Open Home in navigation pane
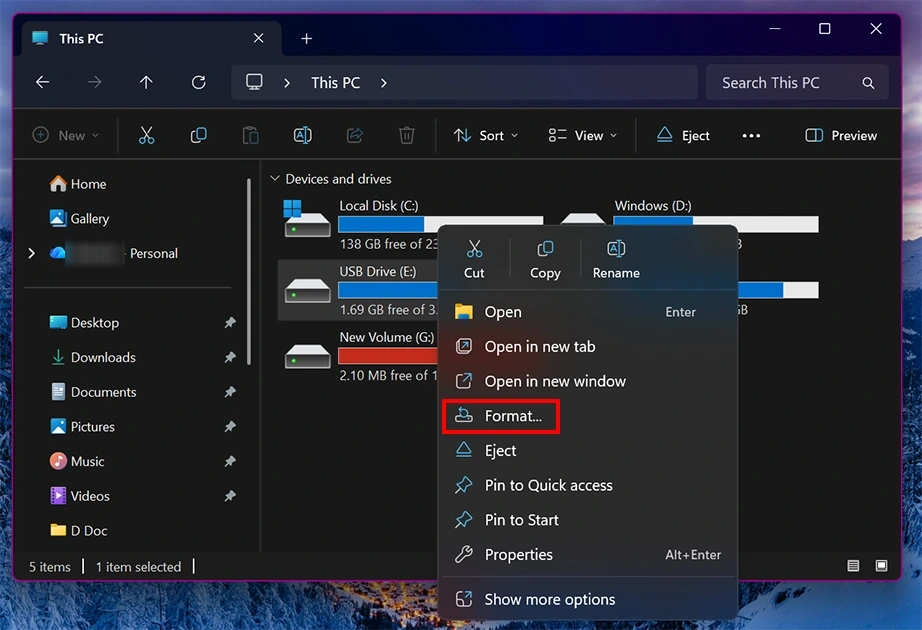The image size is (922, 630). 78,184
